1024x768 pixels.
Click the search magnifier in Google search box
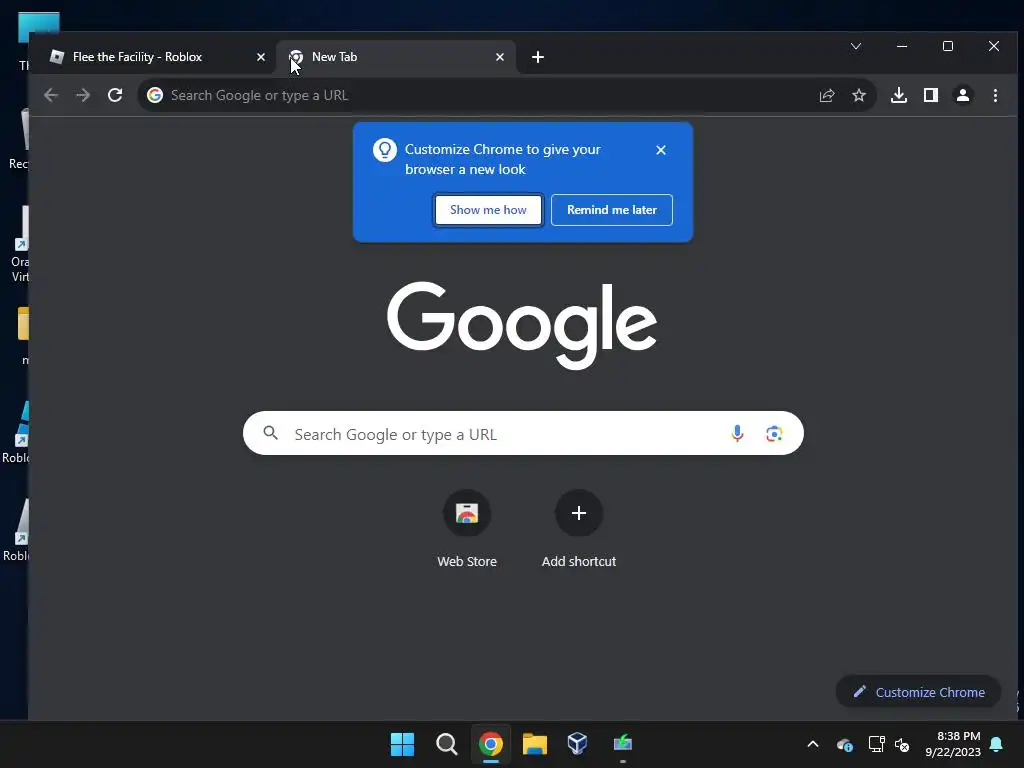click(x=270, y=433)
